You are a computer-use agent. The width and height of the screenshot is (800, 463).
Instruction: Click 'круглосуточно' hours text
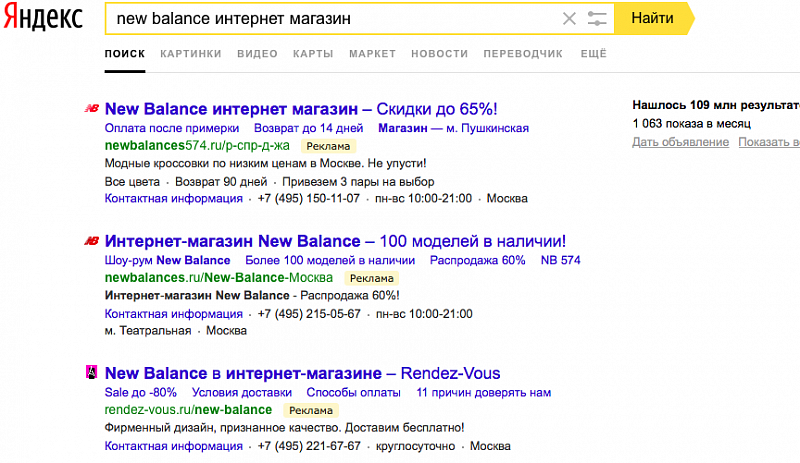click(x=415, y=446)
